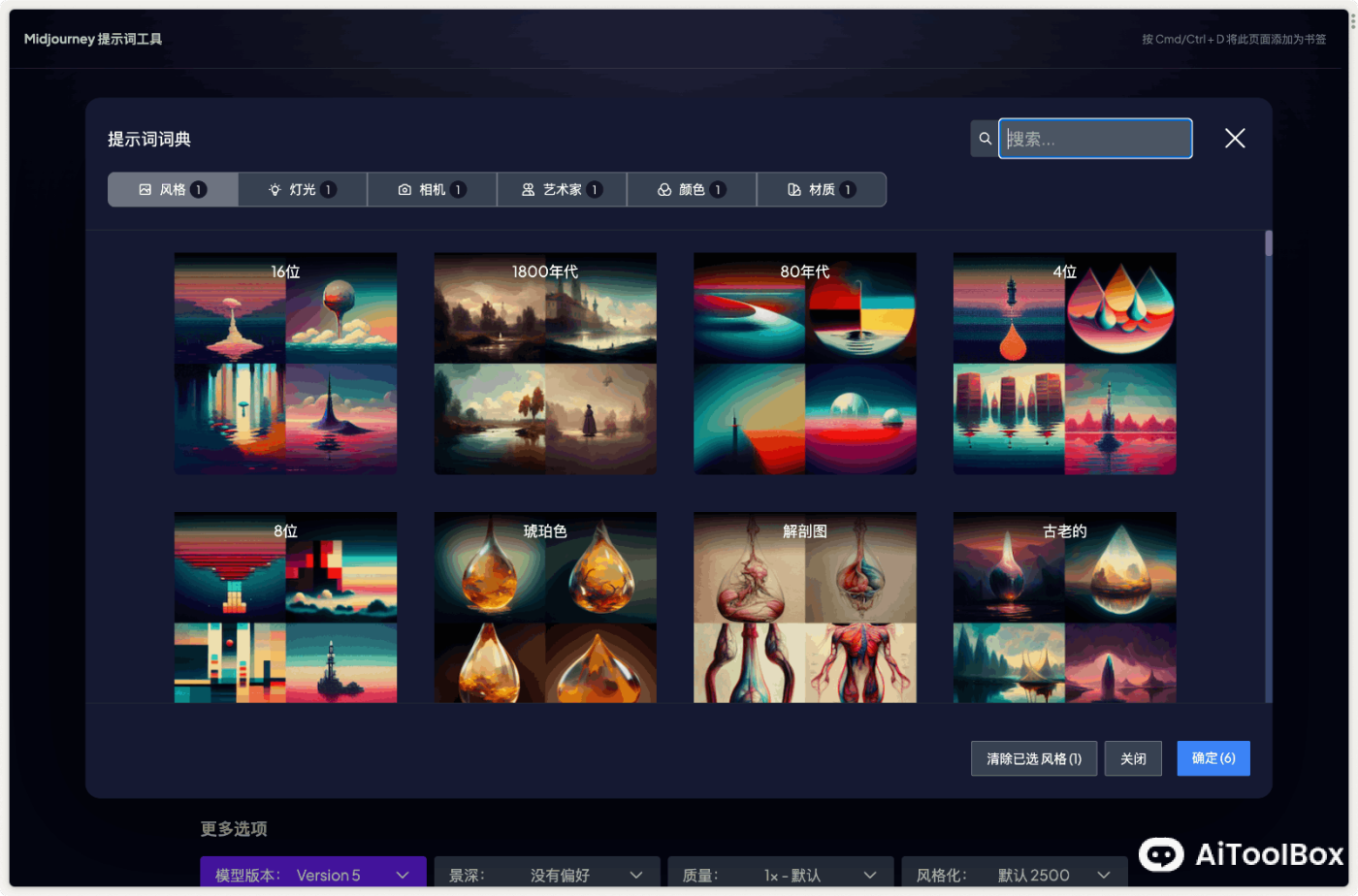The width and height of the screenshot is (1358, 896).
Task: Choose the 16位 style thumbnail
Action: click(x=285, y=364)
